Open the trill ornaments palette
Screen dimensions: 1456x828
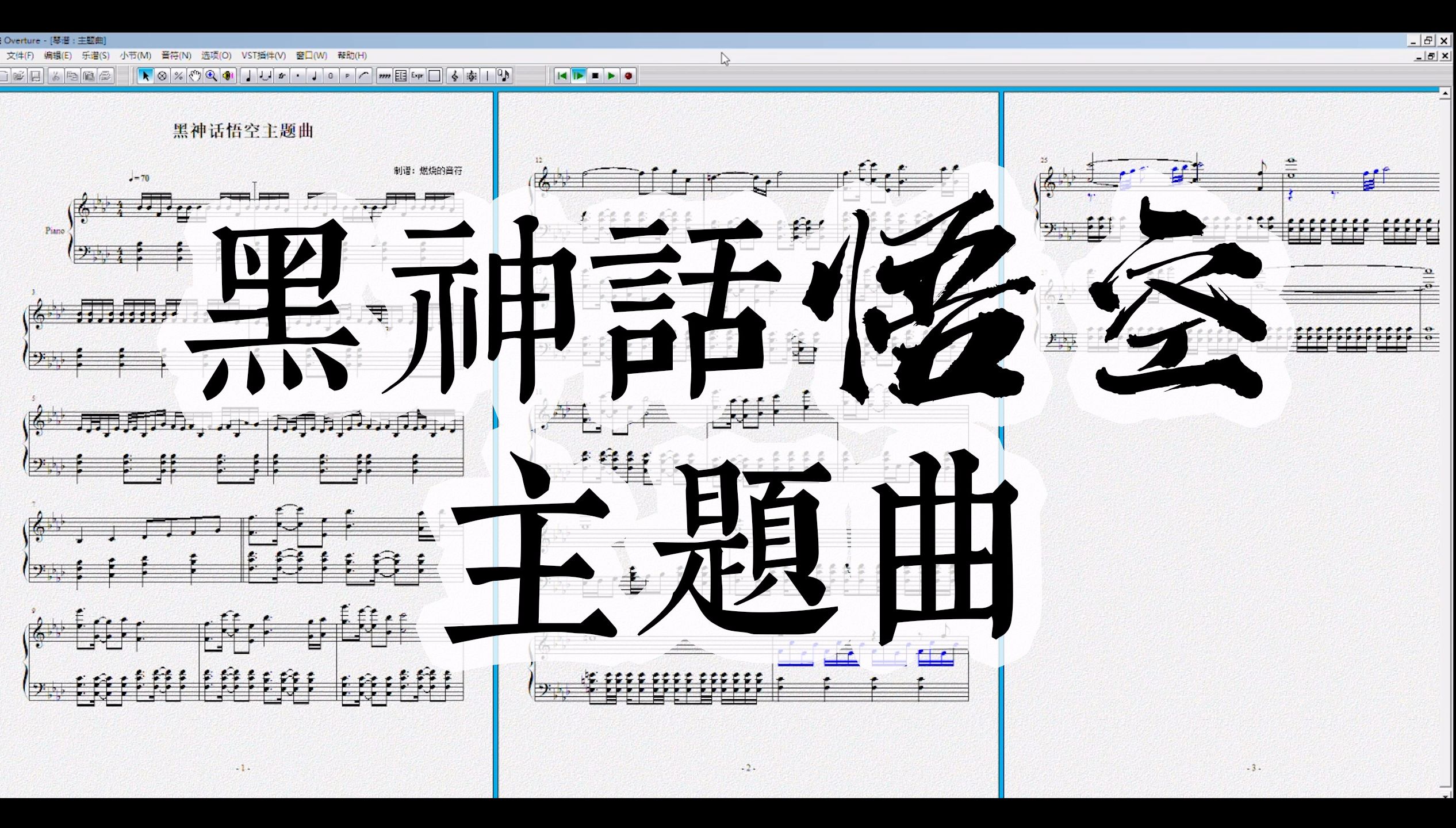281,76
